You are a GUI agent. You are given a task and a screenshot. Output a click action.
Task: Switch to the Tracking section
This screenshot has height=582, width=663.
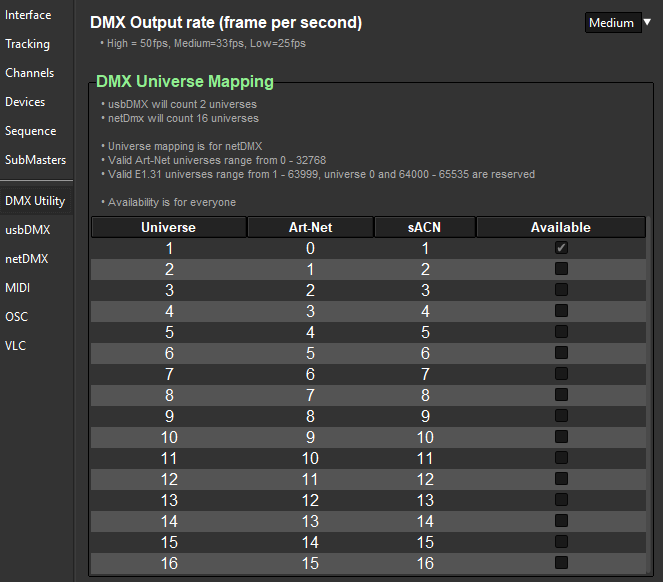[x=27, y=44]
